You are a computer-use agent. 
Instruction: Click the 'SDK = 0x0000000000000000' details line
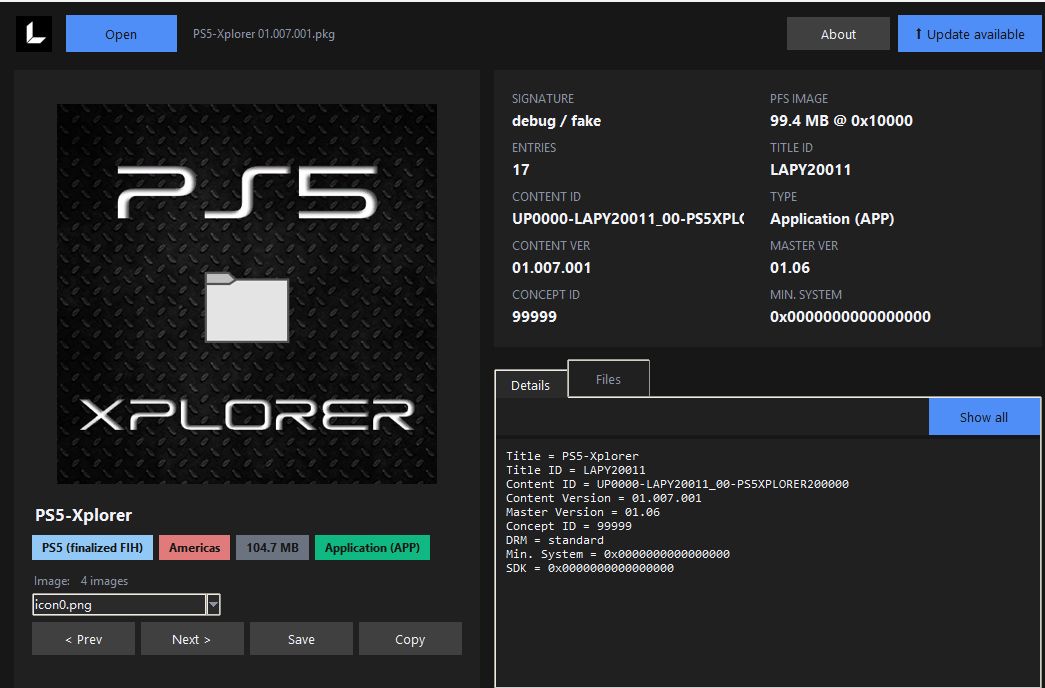[590, 568]
